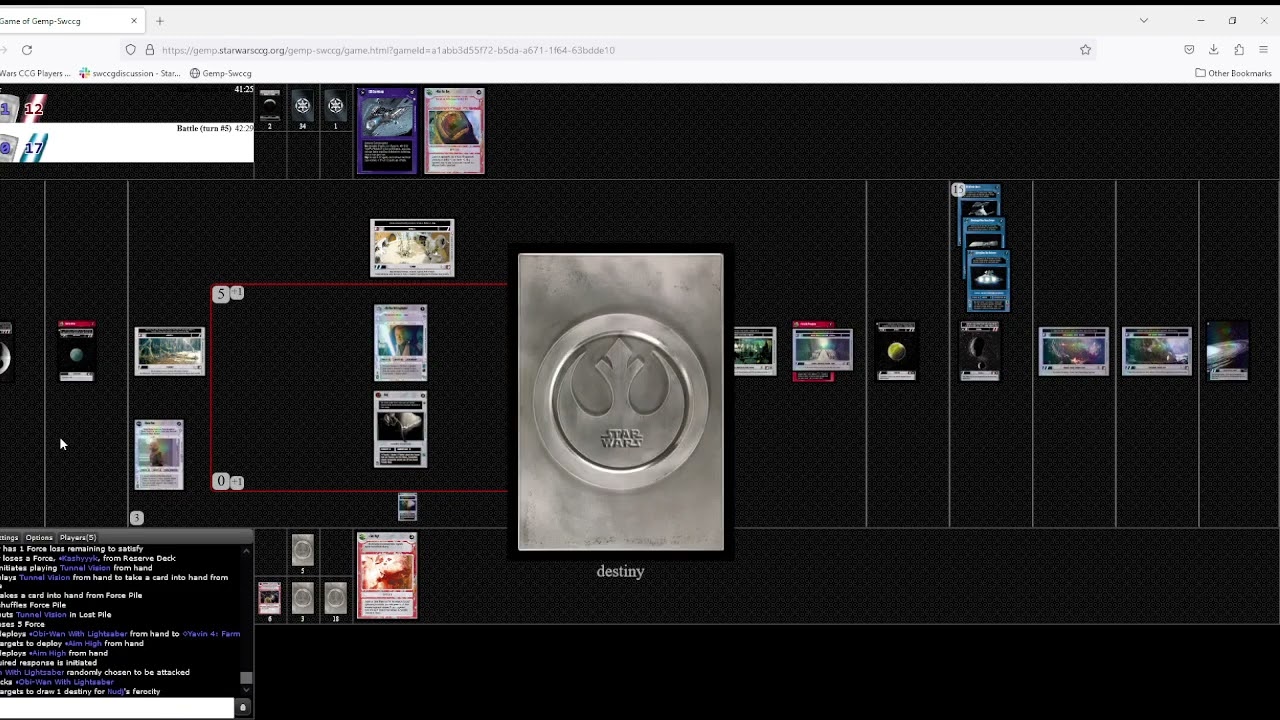Click the Nudj link in chat log

click(x=116, y=691)
